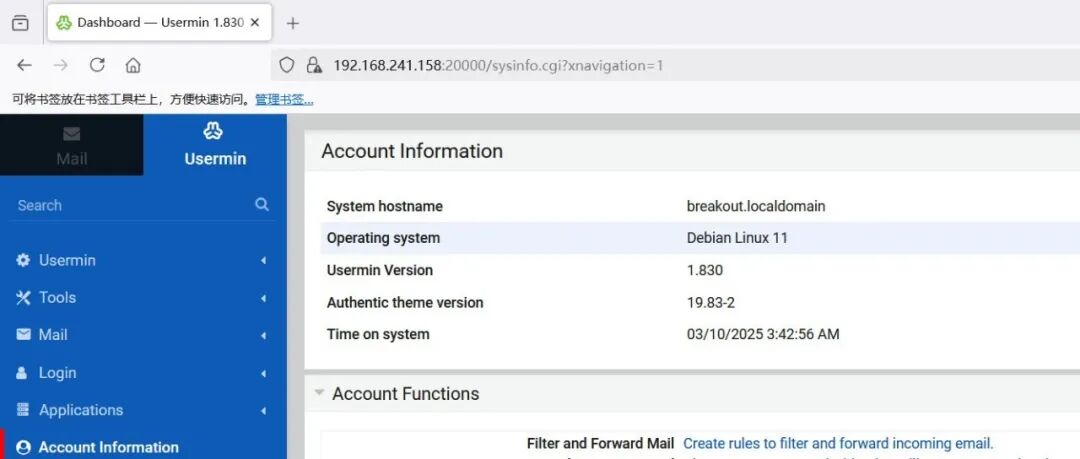Click the Account Information panel heading
1080x459 pixels.
[412, 151]
